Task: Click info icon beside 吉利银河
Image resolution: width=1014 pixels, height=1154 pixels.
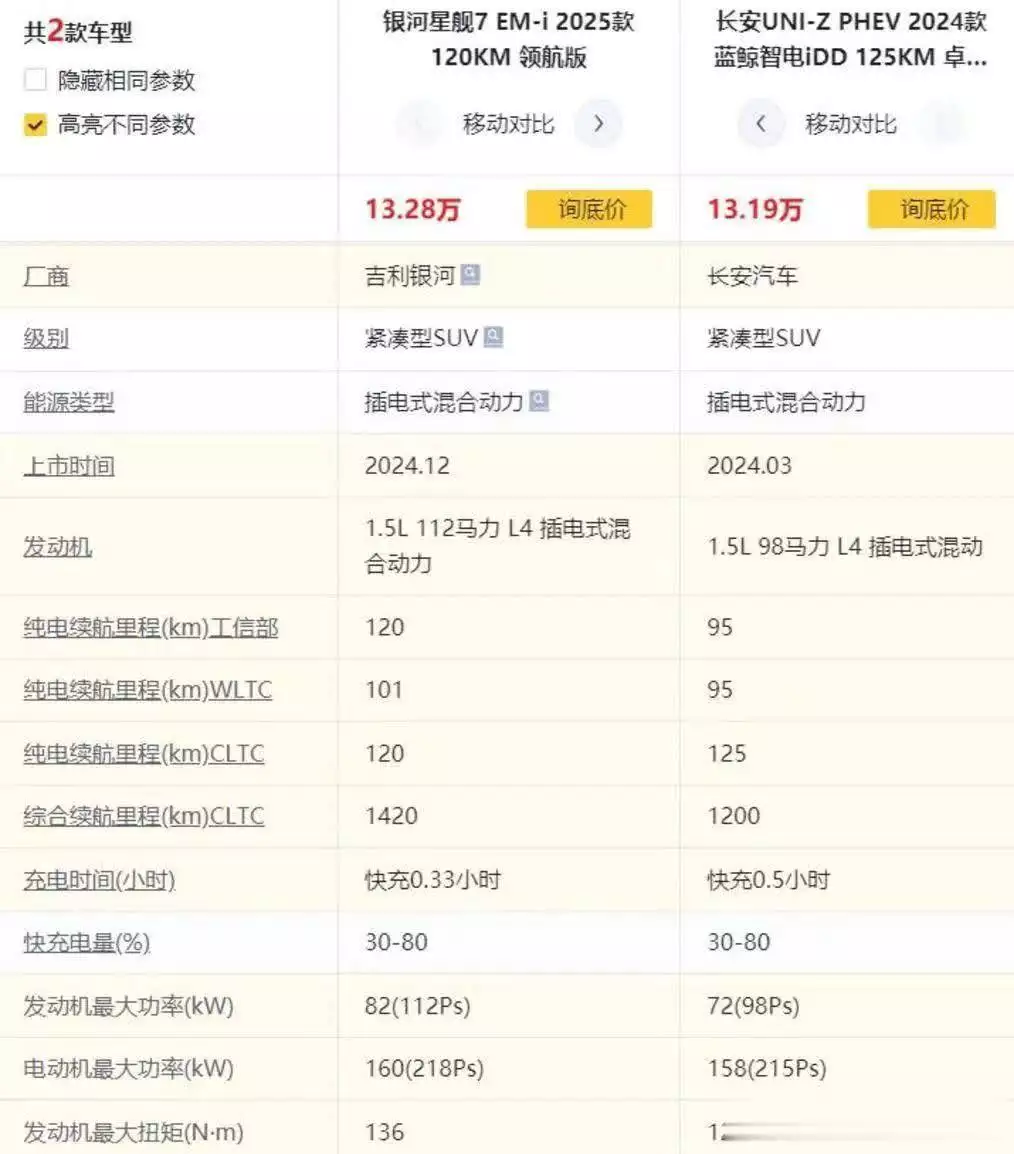Action: [x=470, y=275]
